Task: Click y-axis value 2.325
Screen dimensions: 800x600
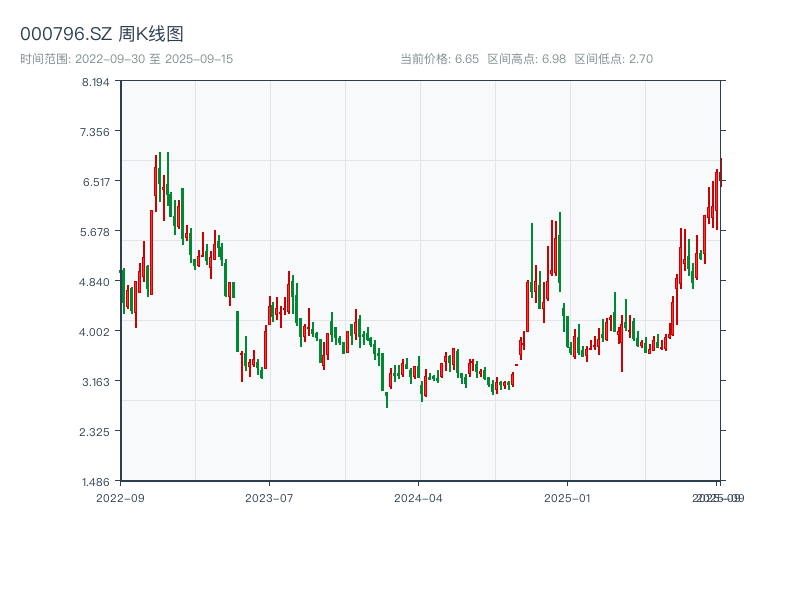Action: 94,432
